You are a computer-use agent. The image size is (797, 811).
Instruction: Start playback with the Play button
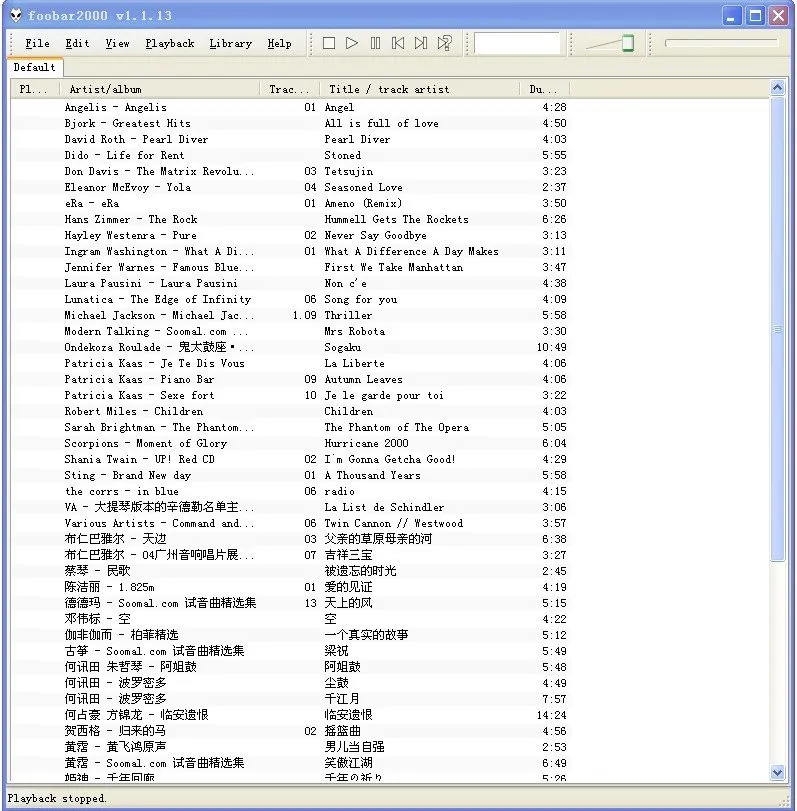click(x=352, y=43)
